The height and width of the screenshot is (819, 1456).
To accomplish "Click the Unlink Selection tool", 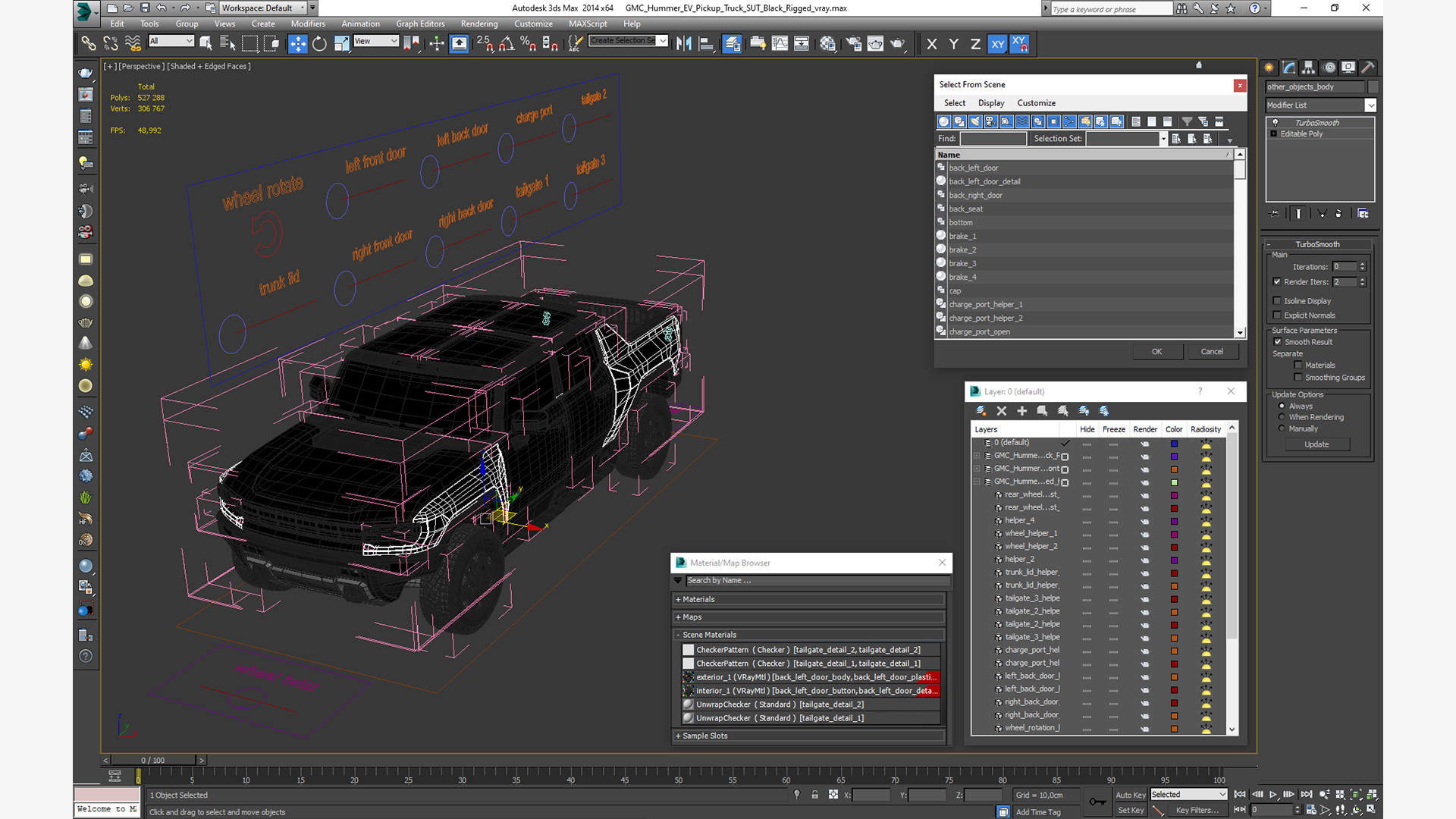I will tap(111, 44).
